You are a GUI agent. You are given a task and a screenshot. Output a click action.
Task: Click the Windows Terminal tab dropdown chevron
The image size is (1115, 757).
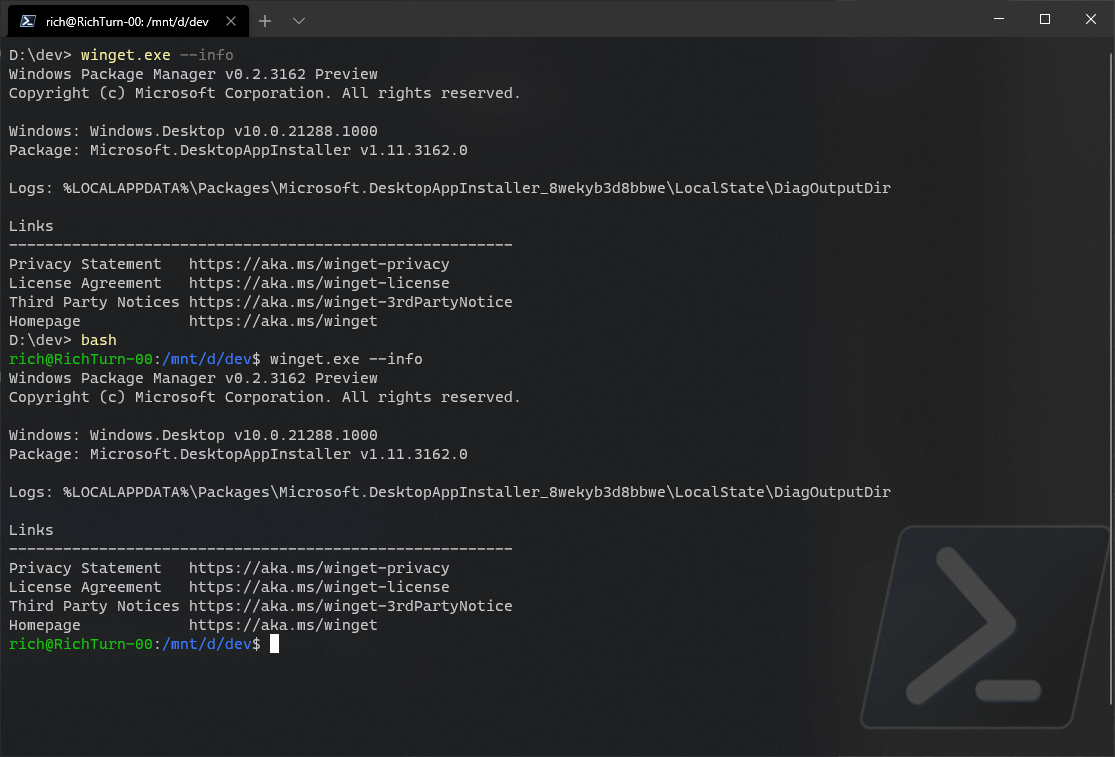point(296,20)
